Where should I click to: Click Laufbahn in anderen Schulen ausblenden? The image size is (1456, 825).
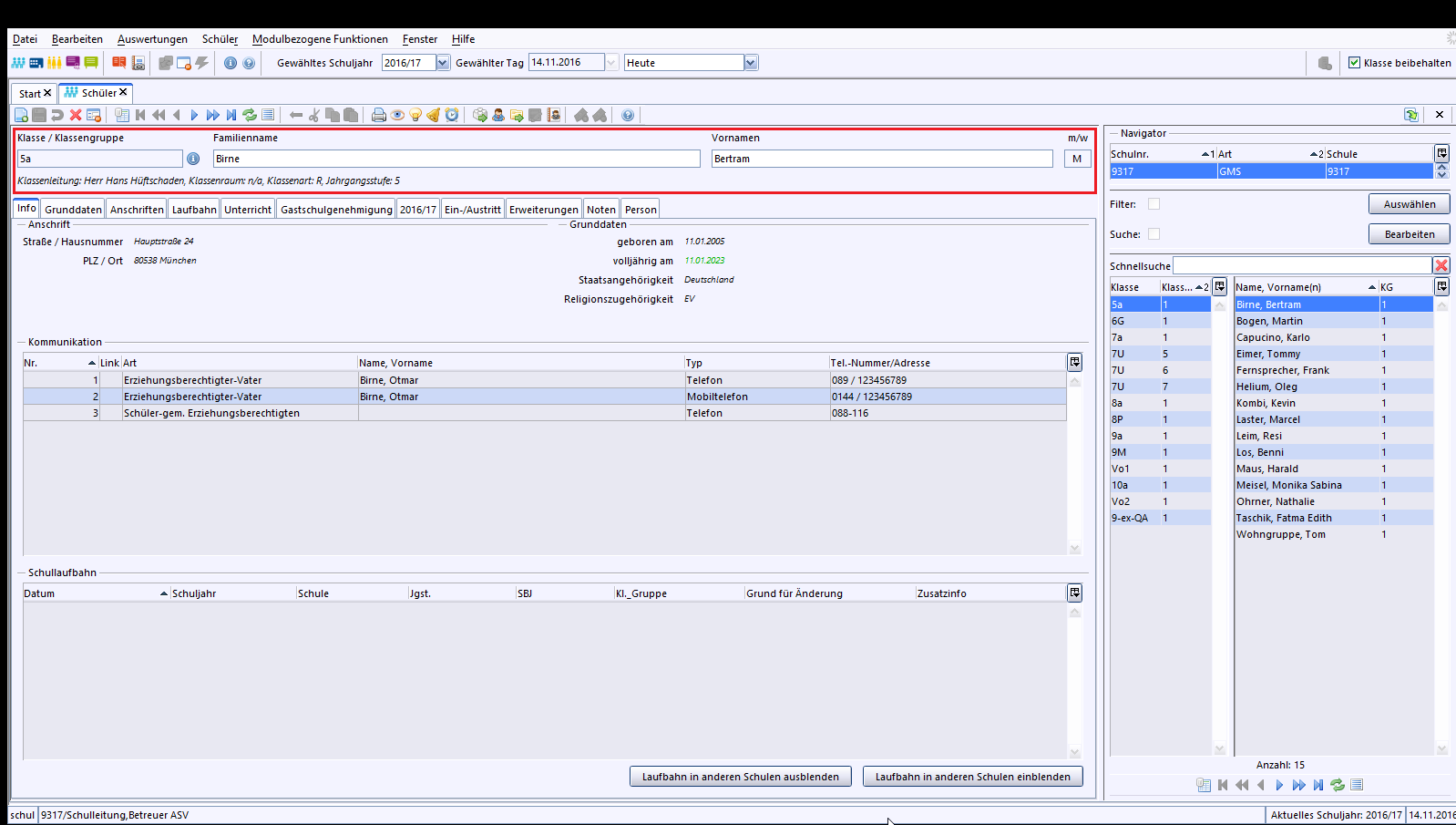tap(740, 777)
